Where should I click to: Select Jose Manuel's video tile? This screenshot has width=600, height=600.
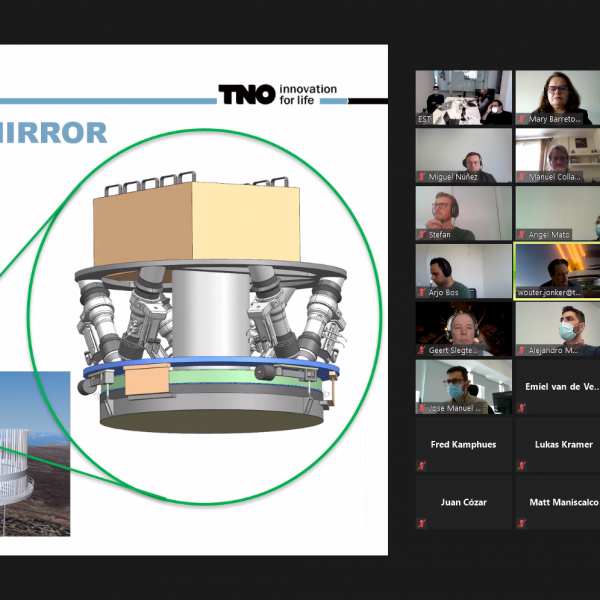pyautogui.click(x=463, y=386)
